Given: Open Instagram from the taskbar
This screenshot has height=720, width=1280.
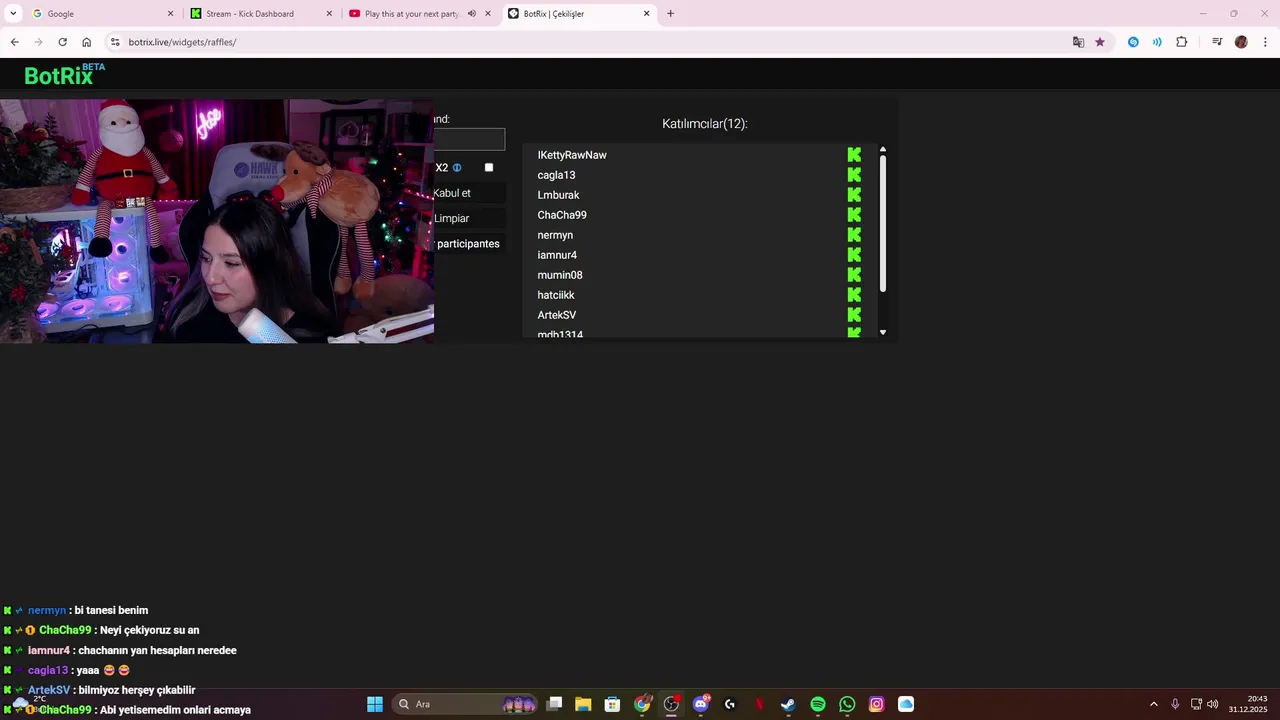Looking at the screenshot, I should coord(877,704).
